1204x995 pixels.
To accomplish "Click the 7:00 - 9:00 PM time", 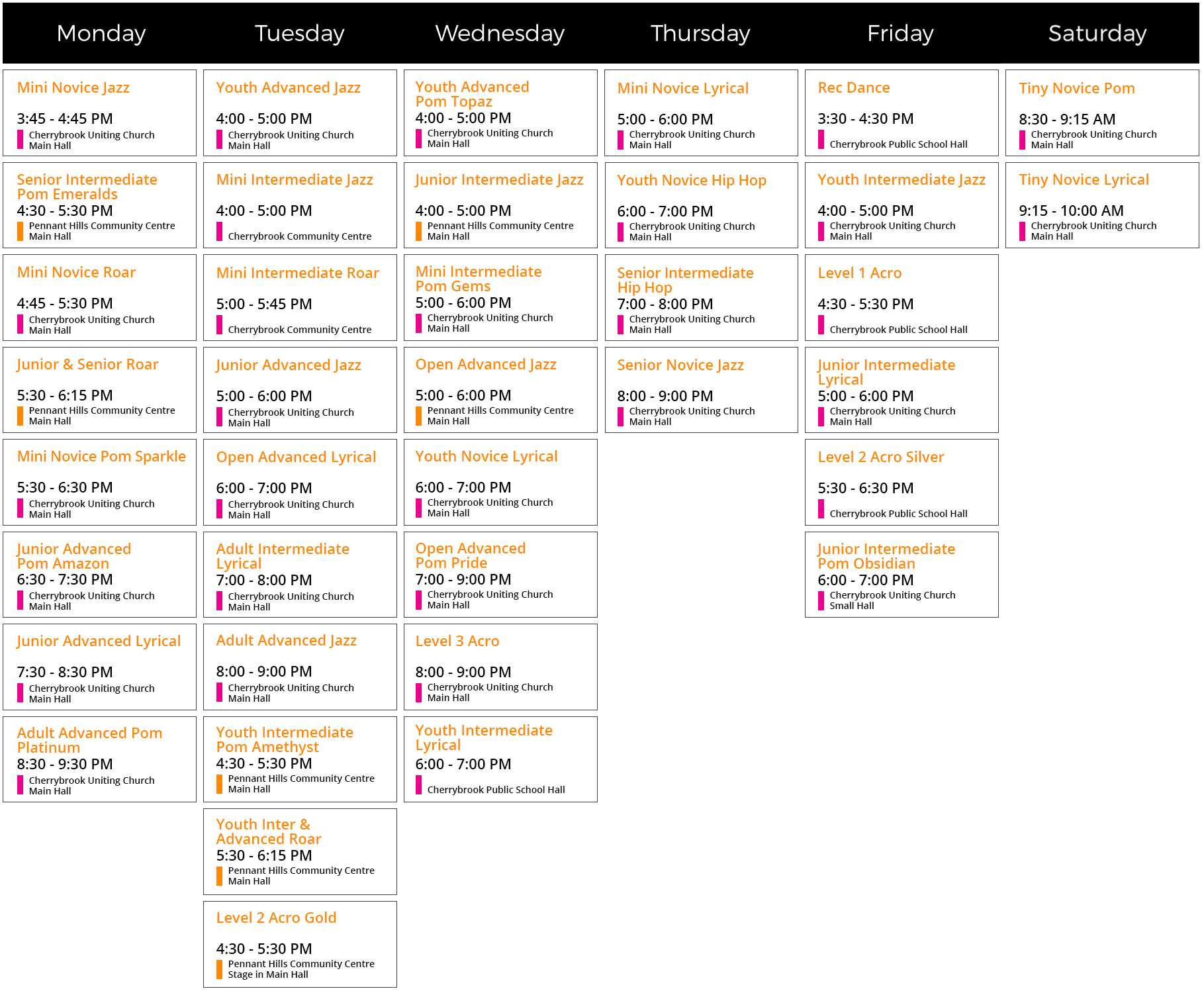I will pyautogui.click(x=463, y=579).
